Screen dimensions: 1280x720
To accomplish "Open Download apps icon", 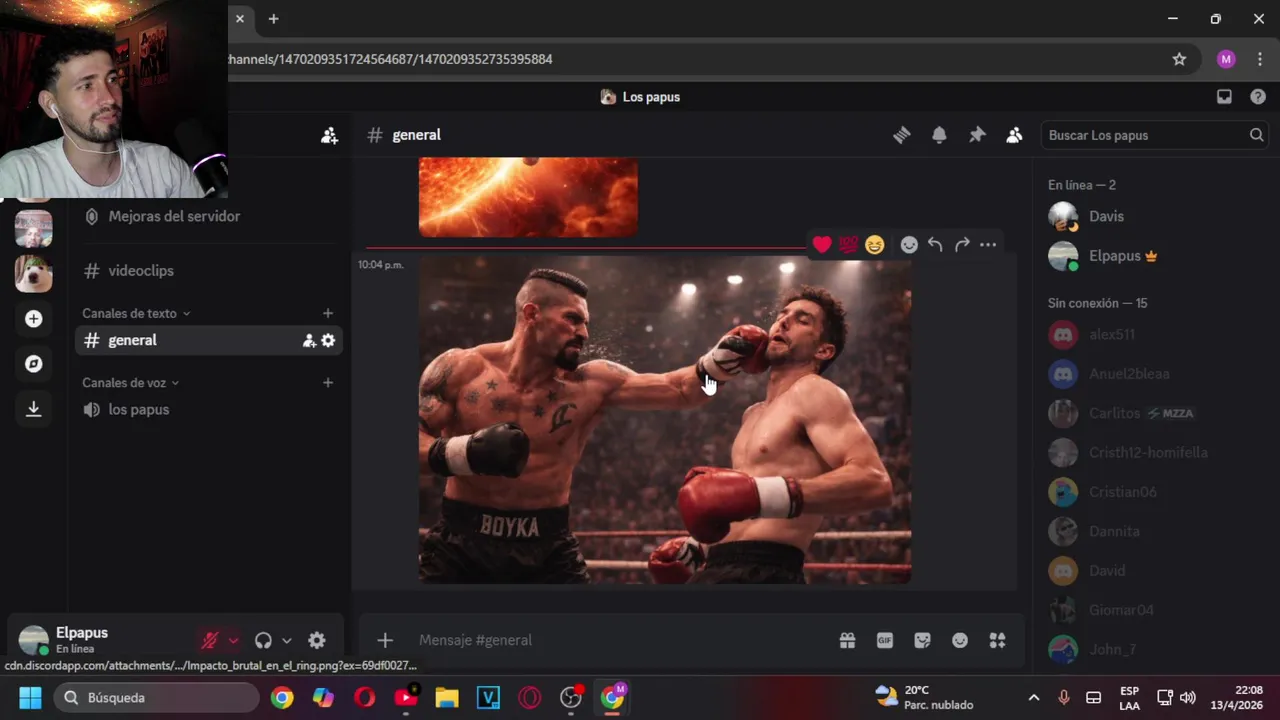I will (33, 409).
